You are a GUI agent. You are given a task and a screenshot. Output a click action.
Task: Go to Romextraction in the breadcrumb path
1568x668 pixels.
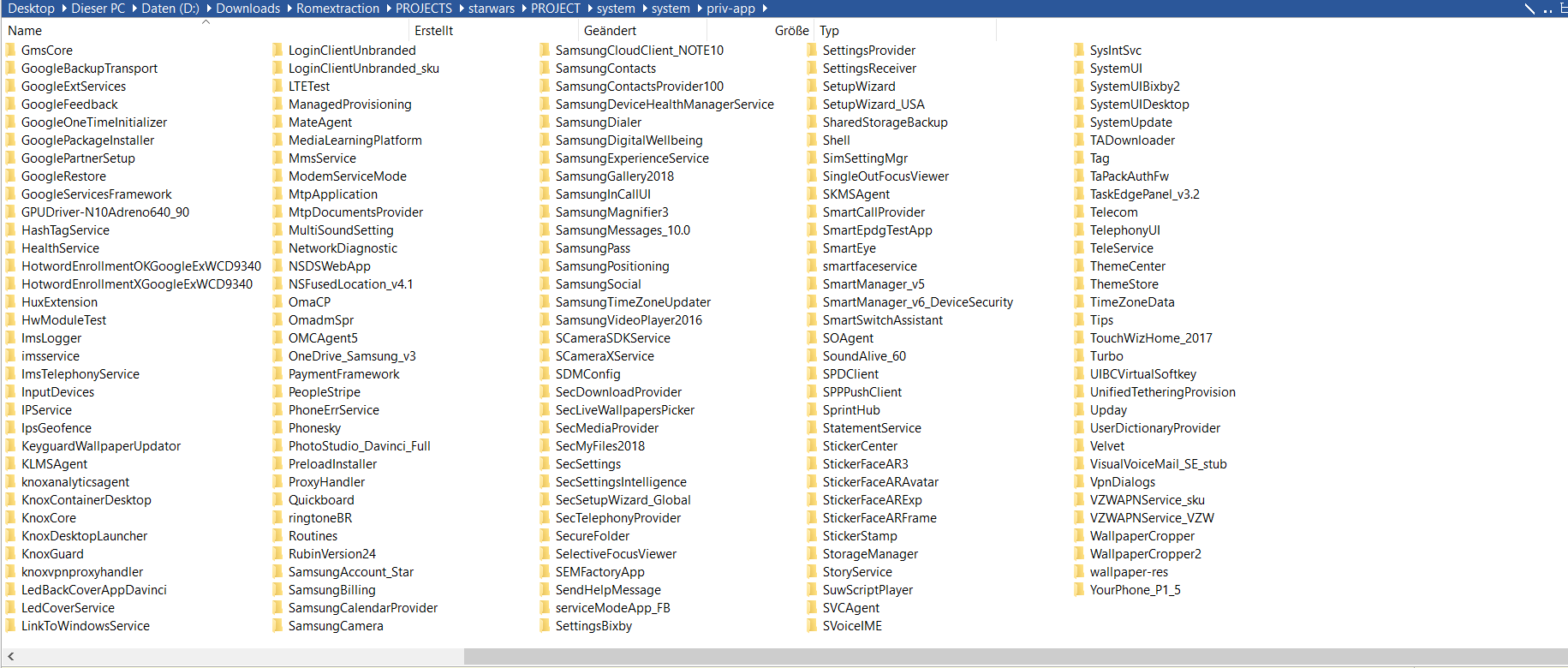tap(338, 9)
